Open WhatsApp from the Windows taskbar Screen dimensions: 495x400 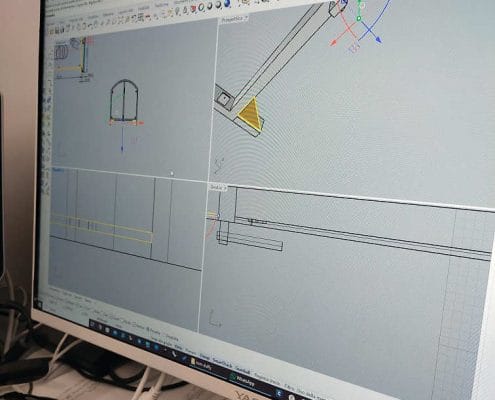coord(242,380)
